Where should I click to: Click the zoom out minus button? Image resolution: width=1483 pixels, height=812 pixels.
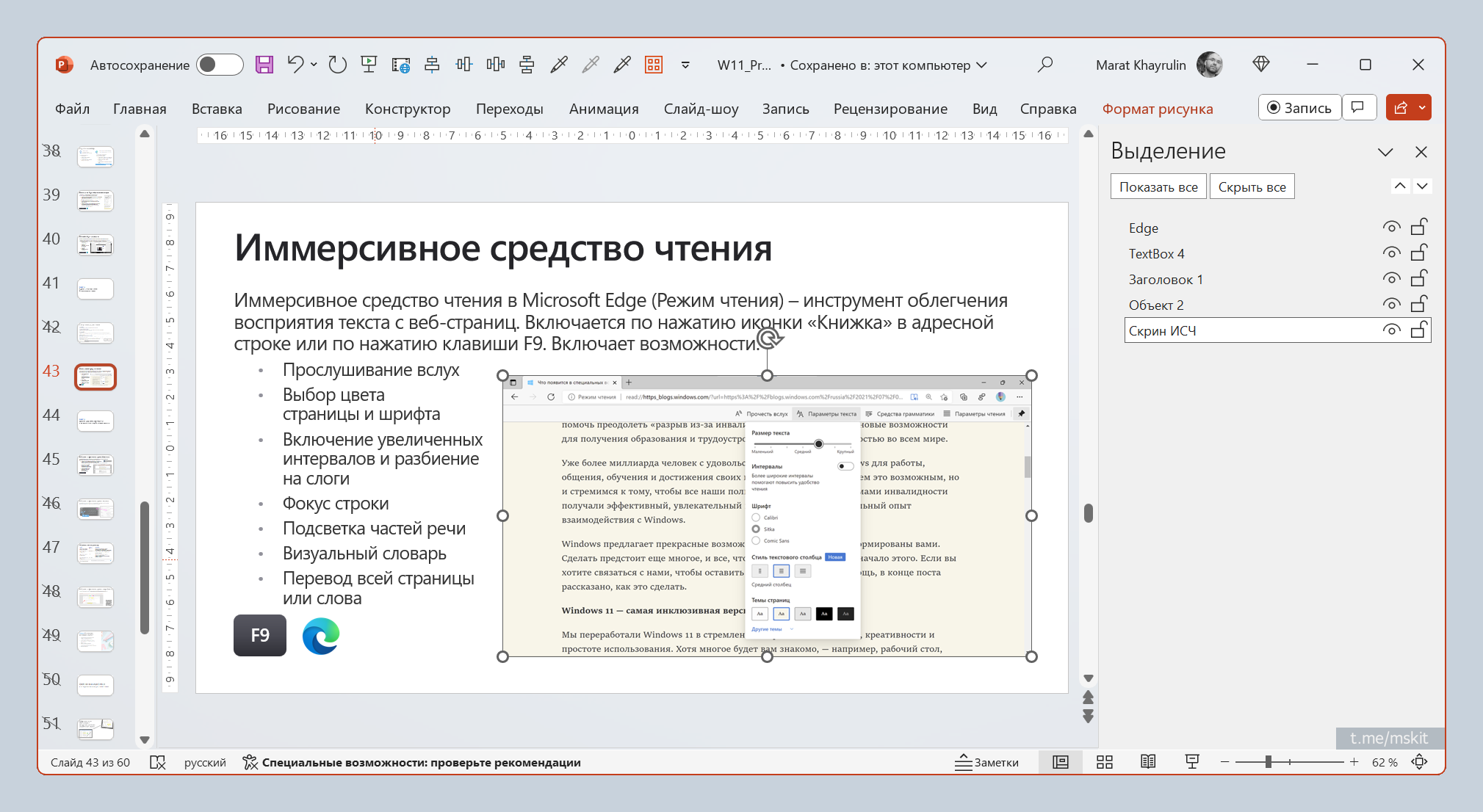tap(1224, 762)
